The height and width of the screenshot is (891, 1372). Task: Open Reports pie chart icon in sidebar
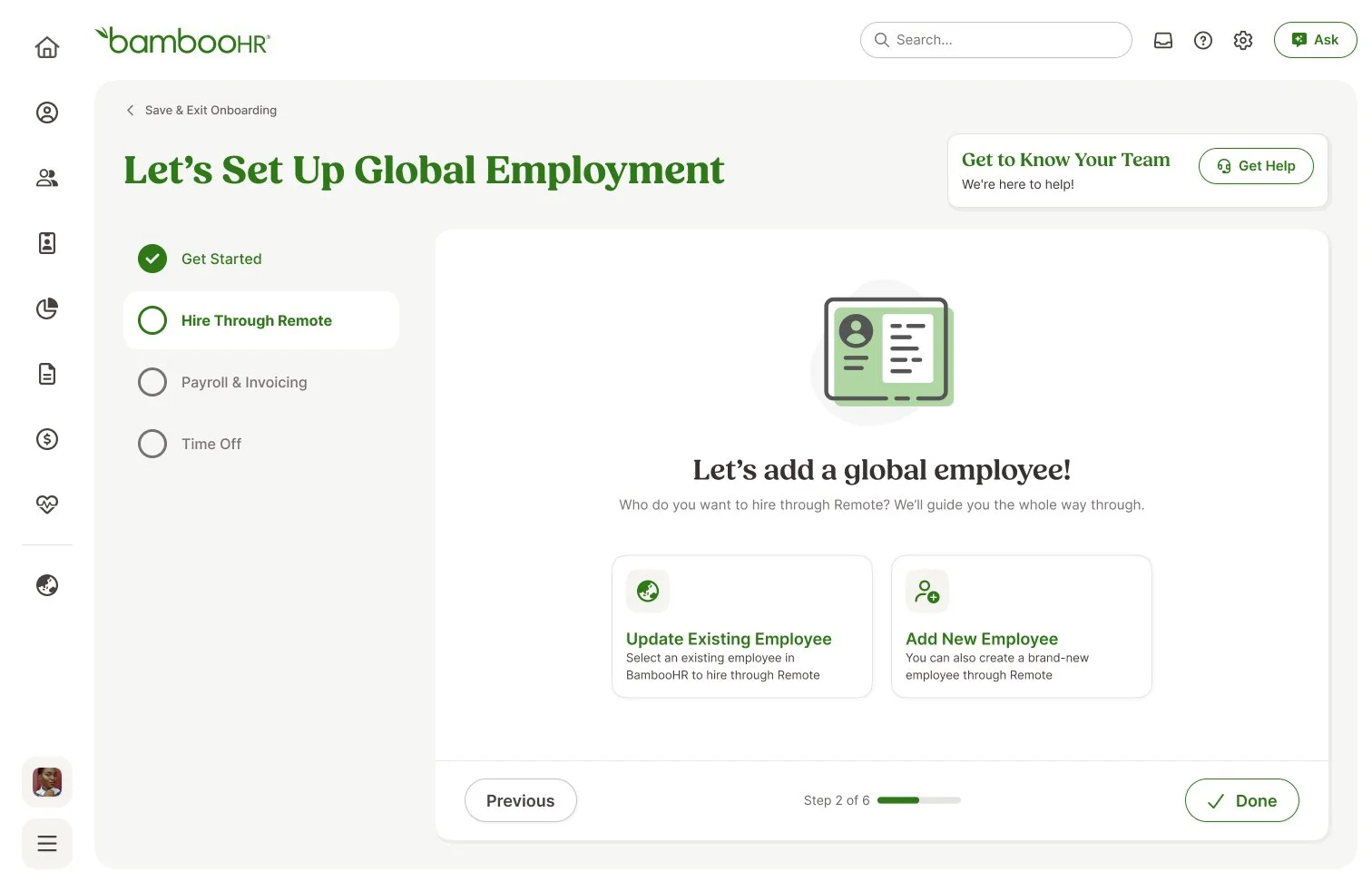(x=47, y=308)
